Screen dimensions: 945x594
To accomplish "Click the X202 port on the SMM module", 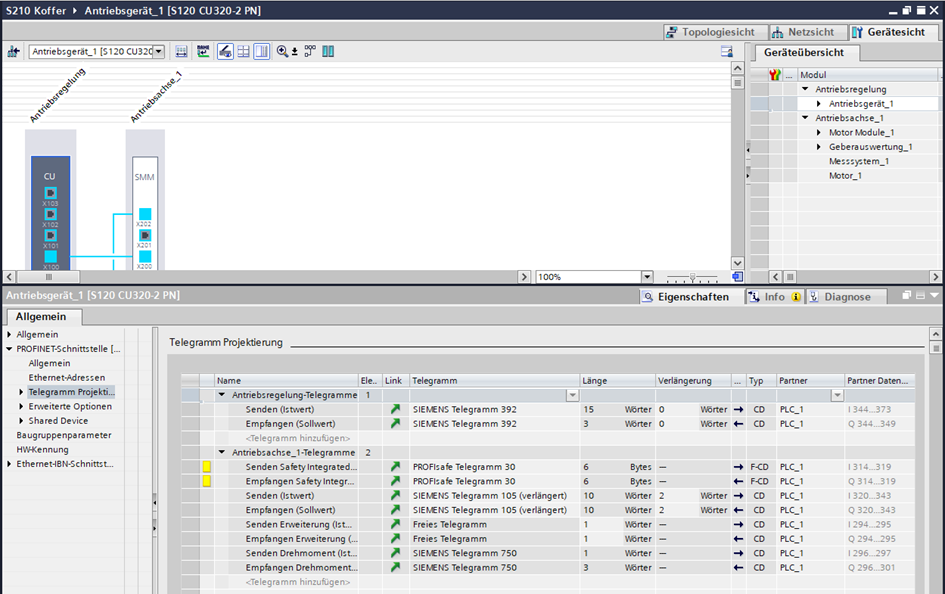I will pyautogui.click(x=145, y=214).
